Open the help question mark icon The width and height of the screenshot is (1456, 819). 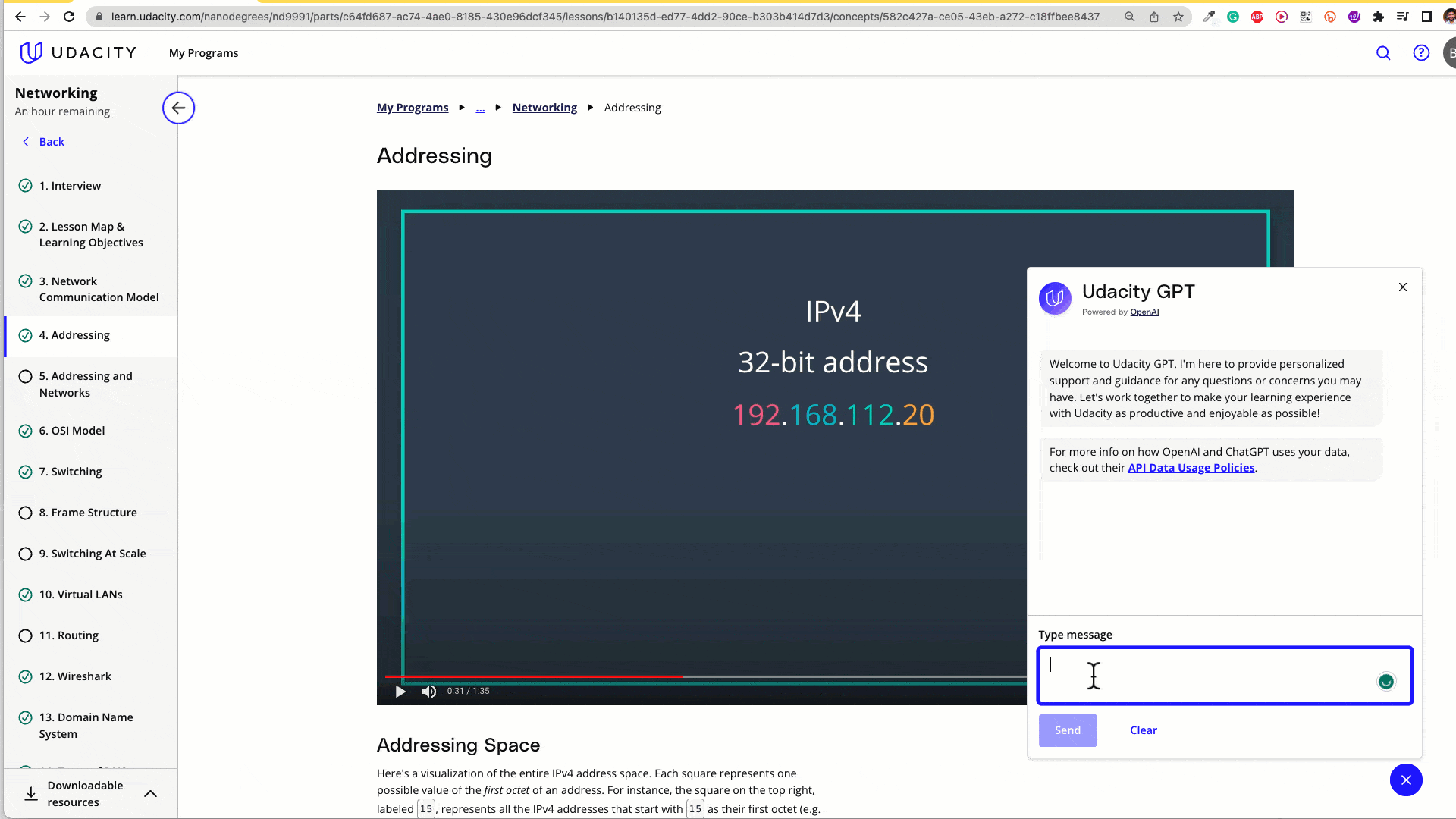click(x=1421, y=53)
